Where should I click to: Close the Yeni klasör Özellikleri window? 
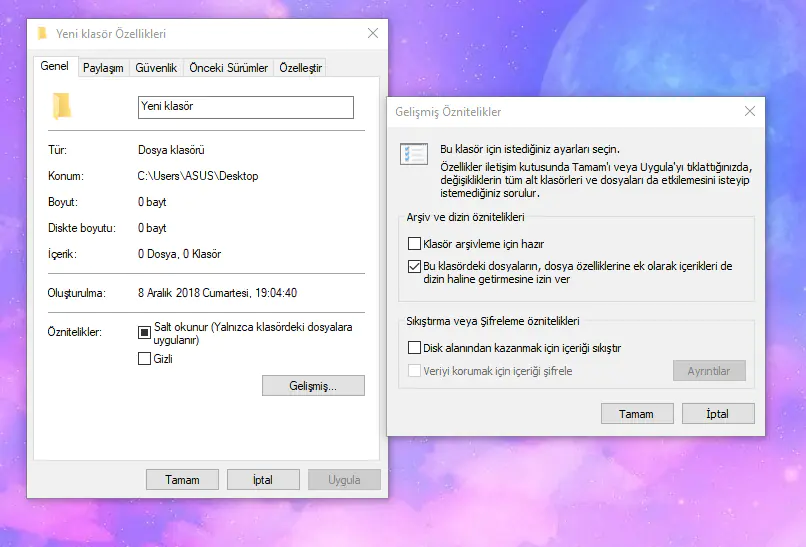click(373, 33)
